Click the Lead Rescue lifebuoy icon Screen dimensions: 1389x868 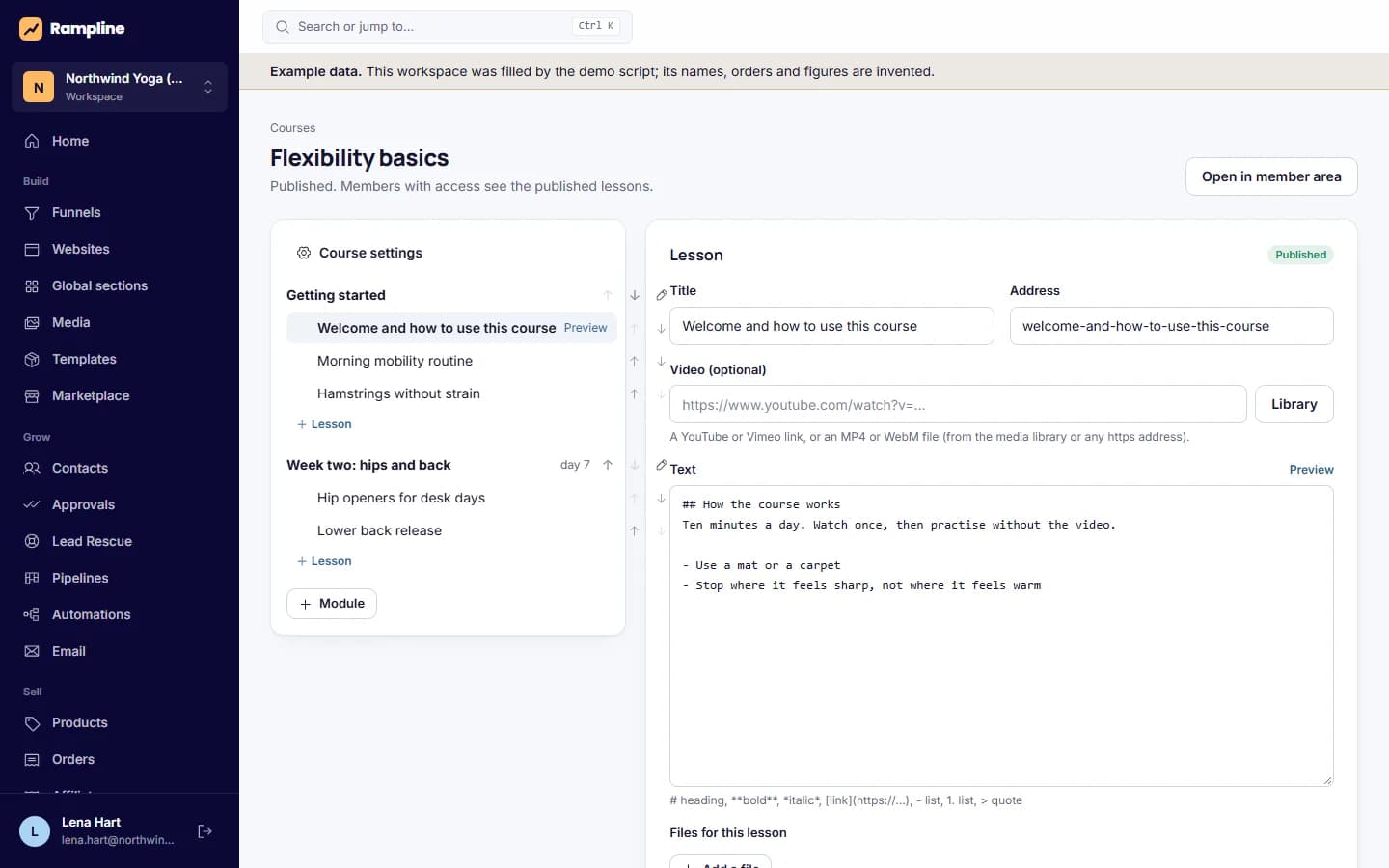coord(32,541)
